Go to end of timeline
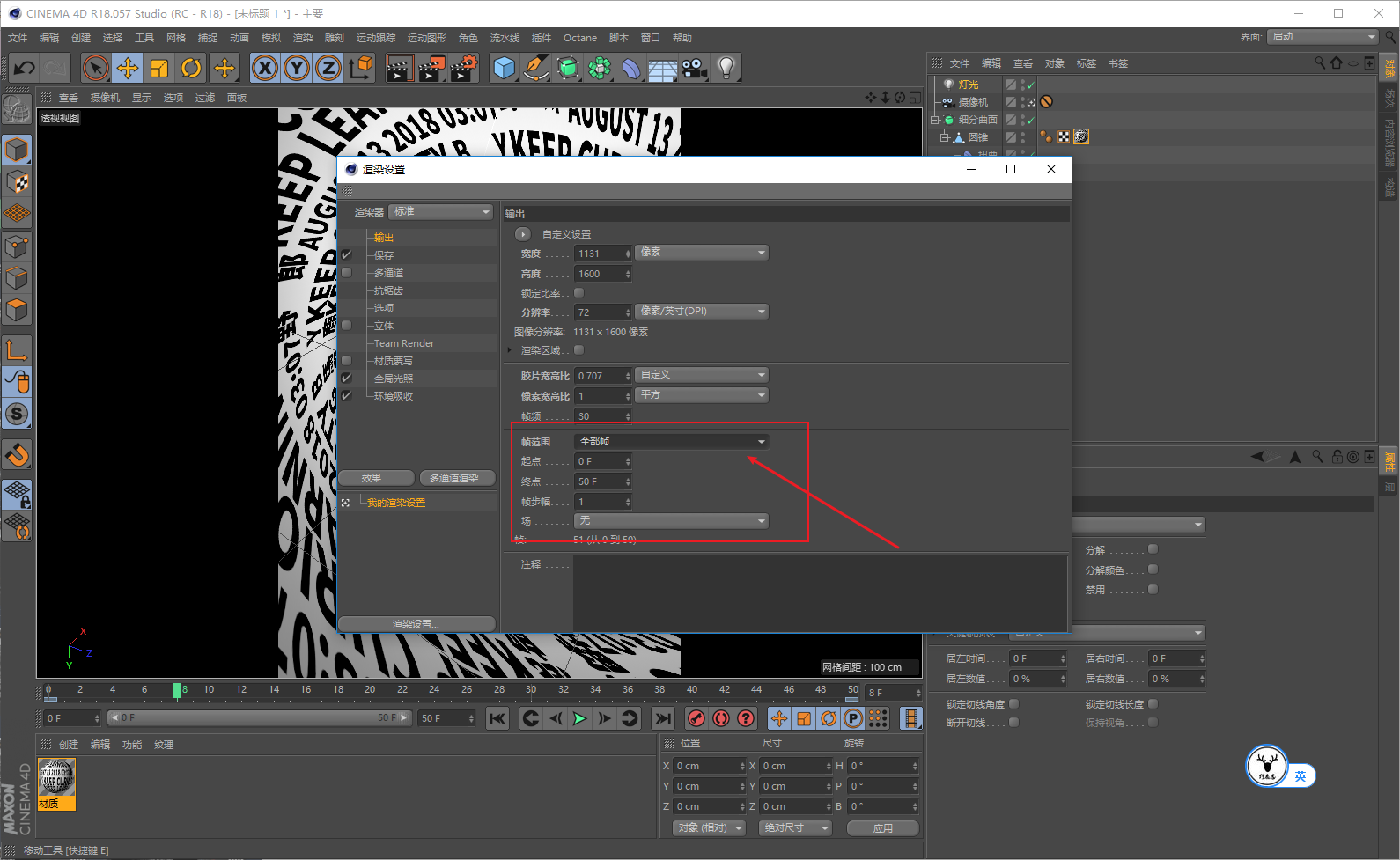Image resolution: width=1400 pixels, height=860 pixels. click(663, 718)
